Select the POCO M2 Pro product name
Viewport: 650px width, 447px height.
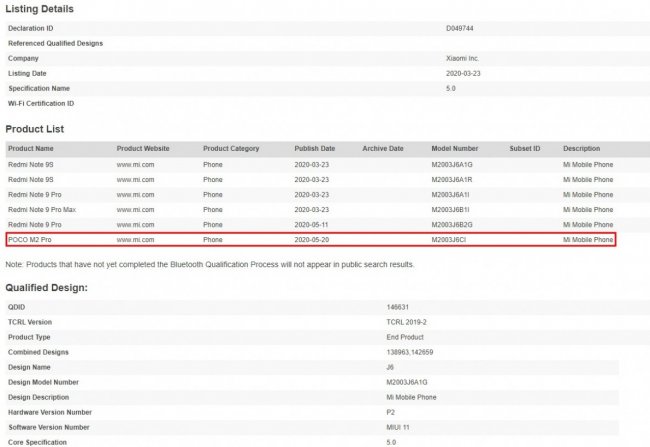tap(31, 240)
